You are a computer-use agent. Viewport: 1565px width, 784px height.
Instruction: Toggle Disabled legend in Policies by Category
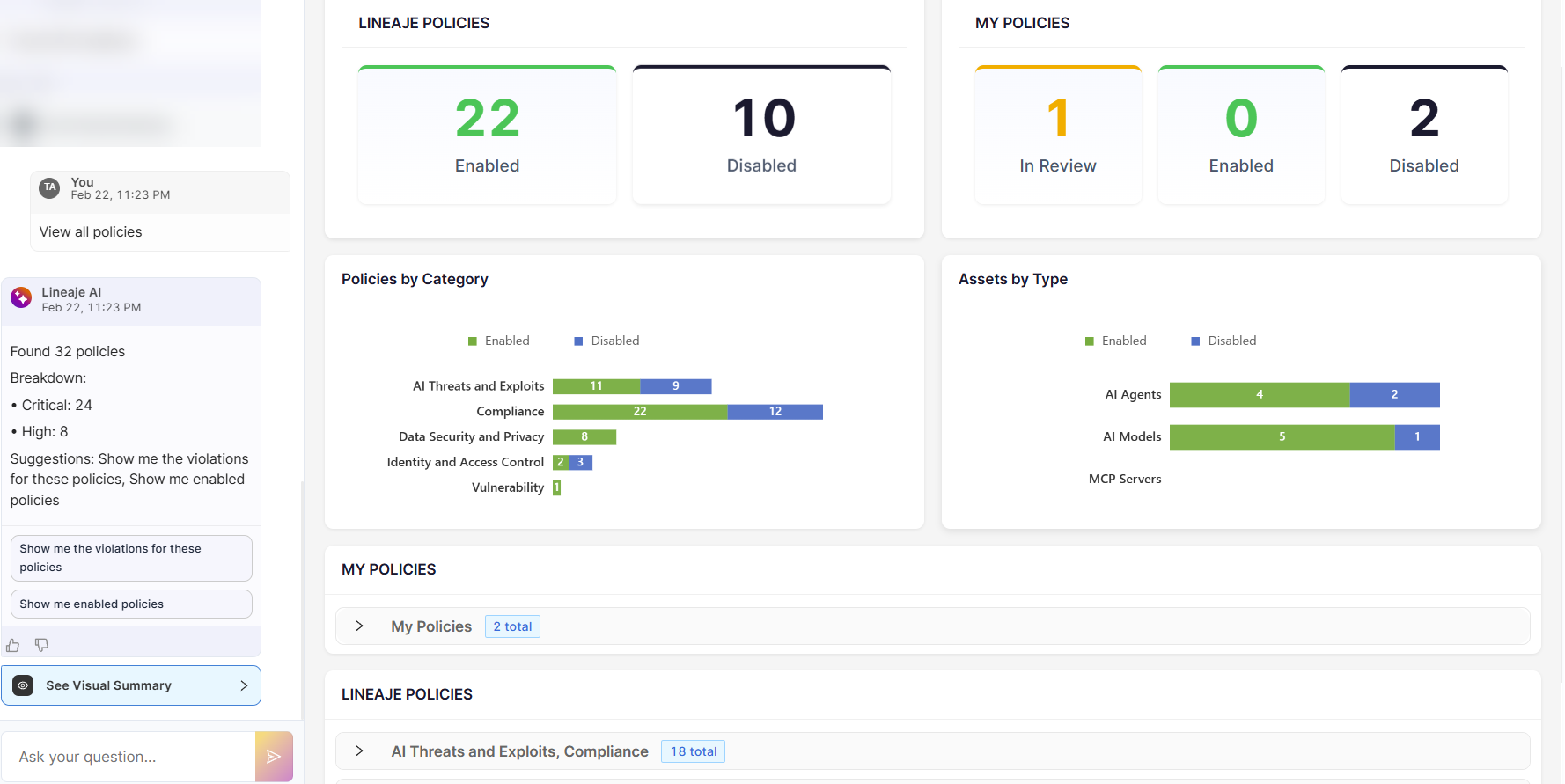point(606,341)
